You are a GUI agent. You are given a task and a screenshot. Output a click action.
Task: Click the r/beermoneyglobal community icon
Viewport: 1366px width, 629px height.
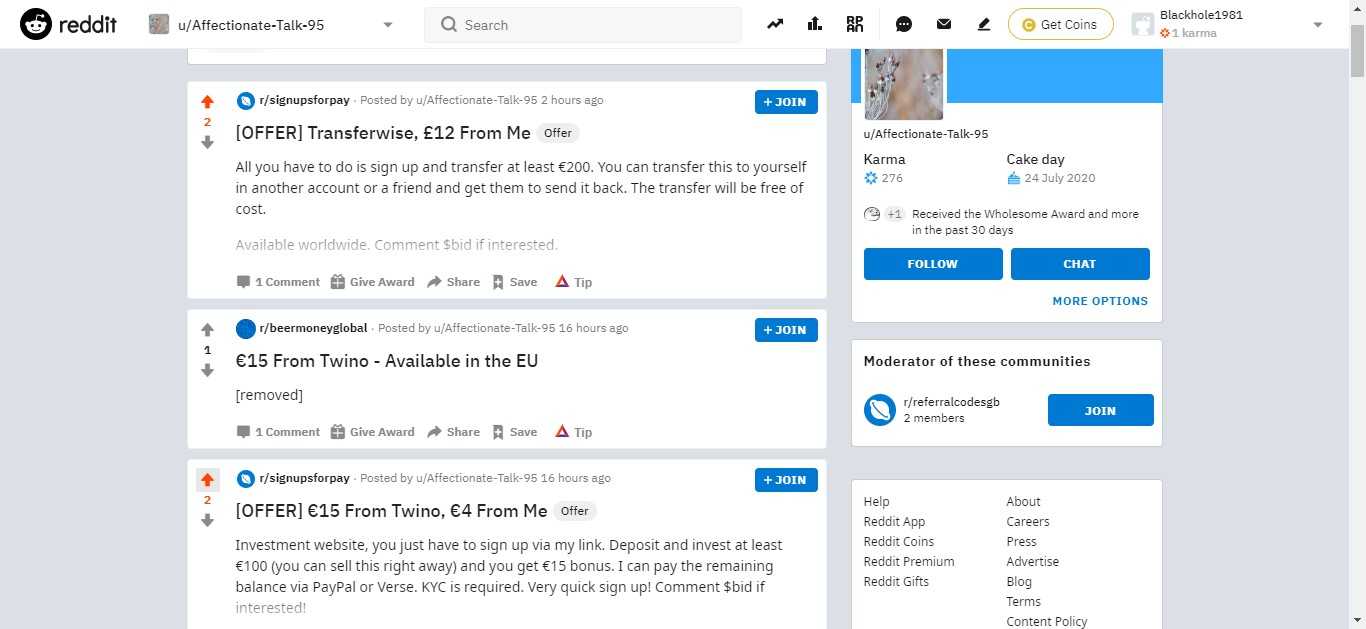pos(245,328)
